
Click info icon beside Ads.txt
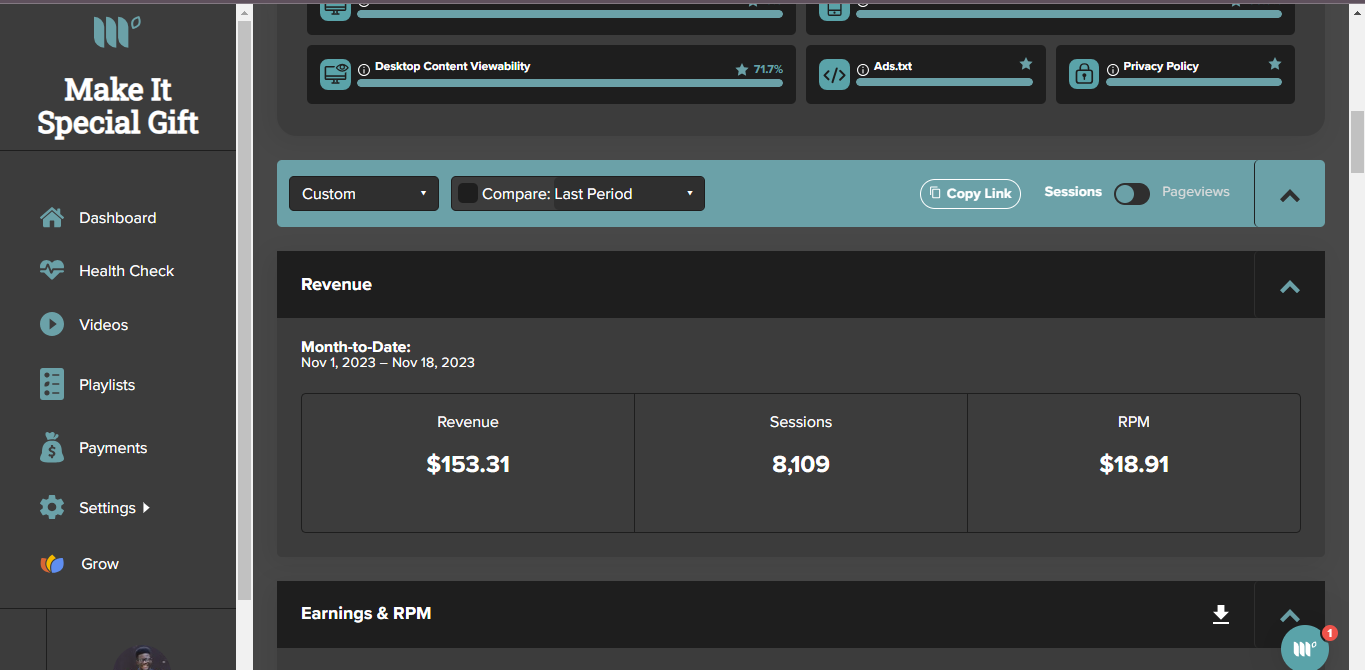863,70
